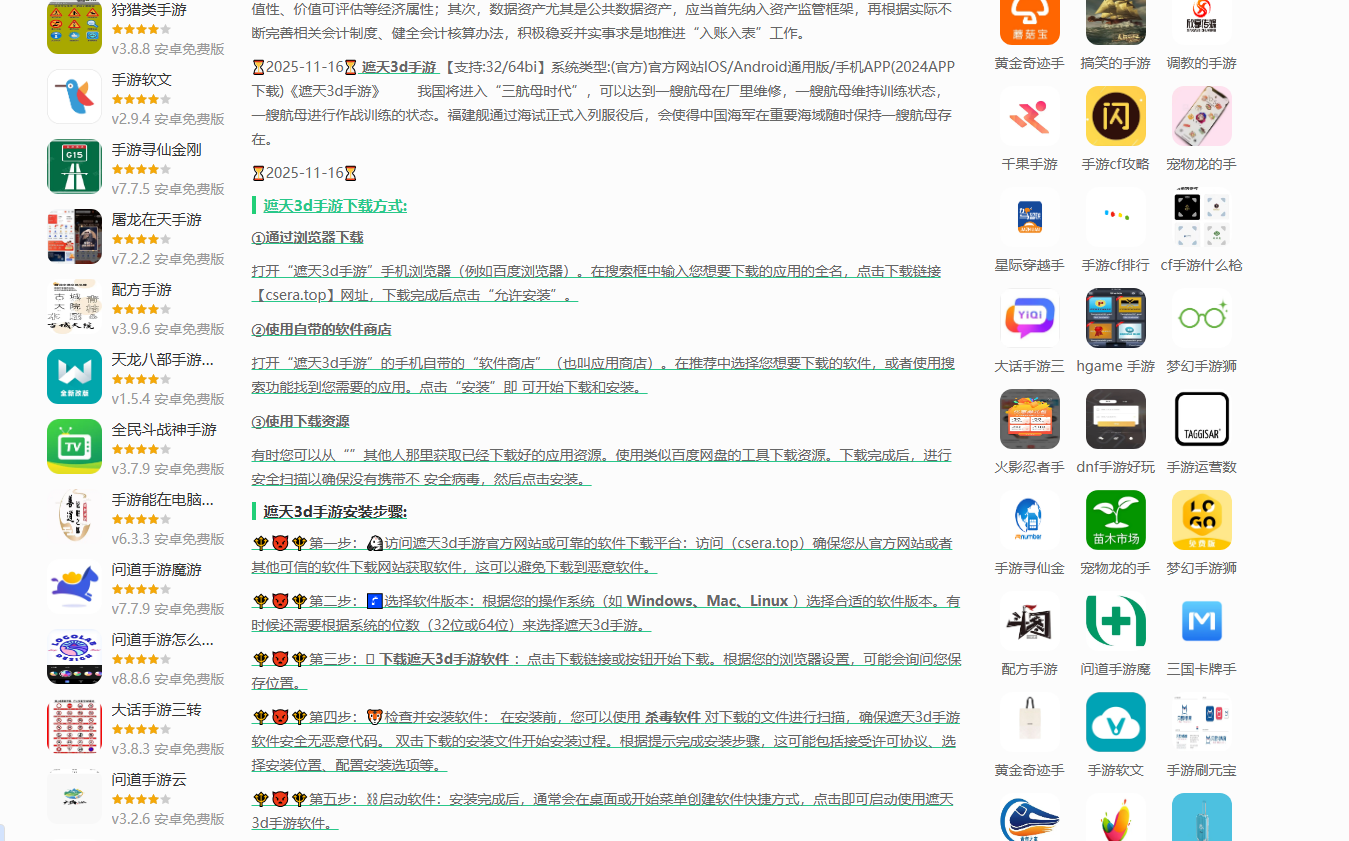Click the 千果手游 running figure icon
Image resolution: width=1349 pixels, height=841 pixels.
(1029, 116)
